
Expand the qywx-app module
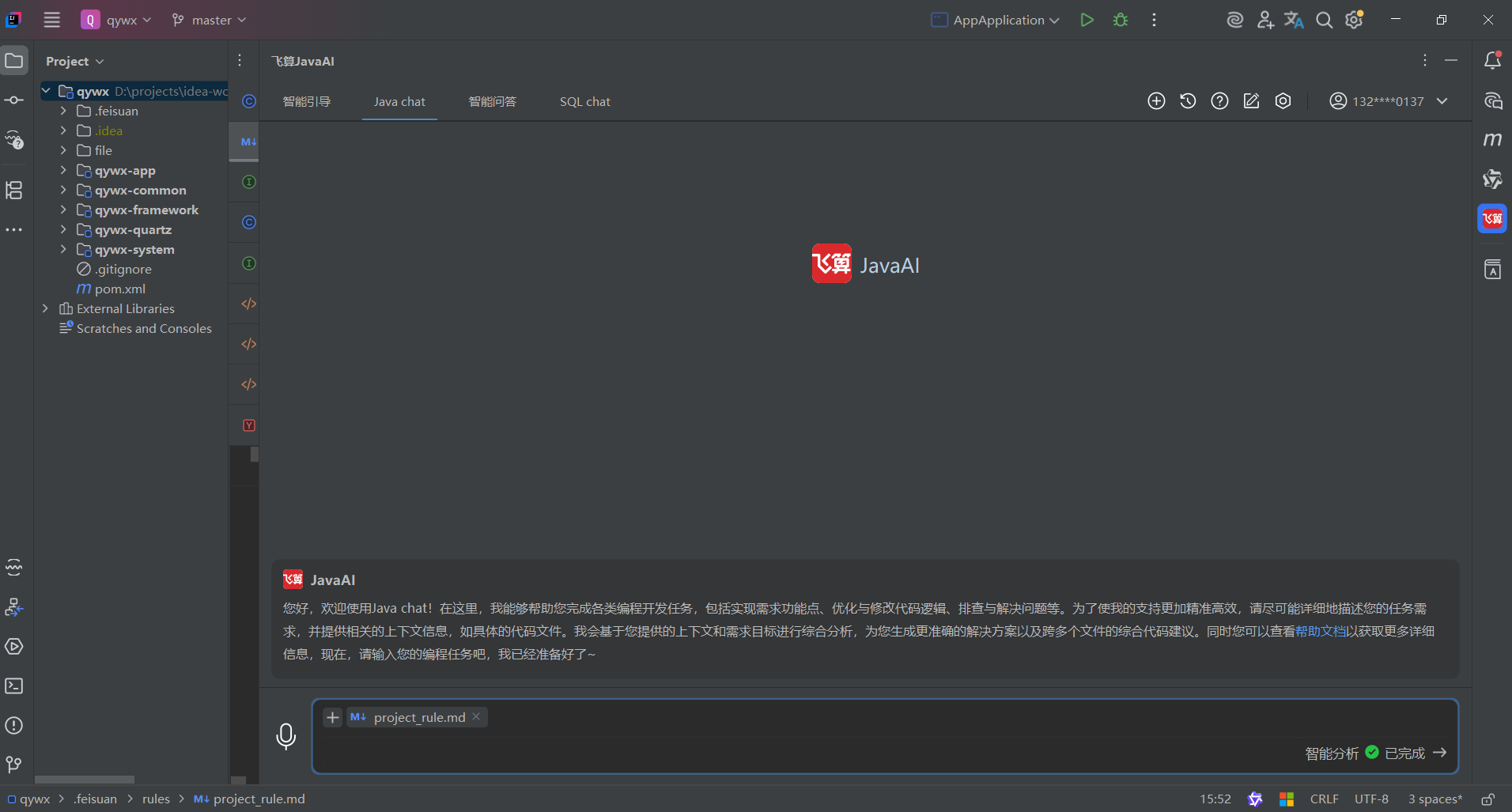[63, 170]
